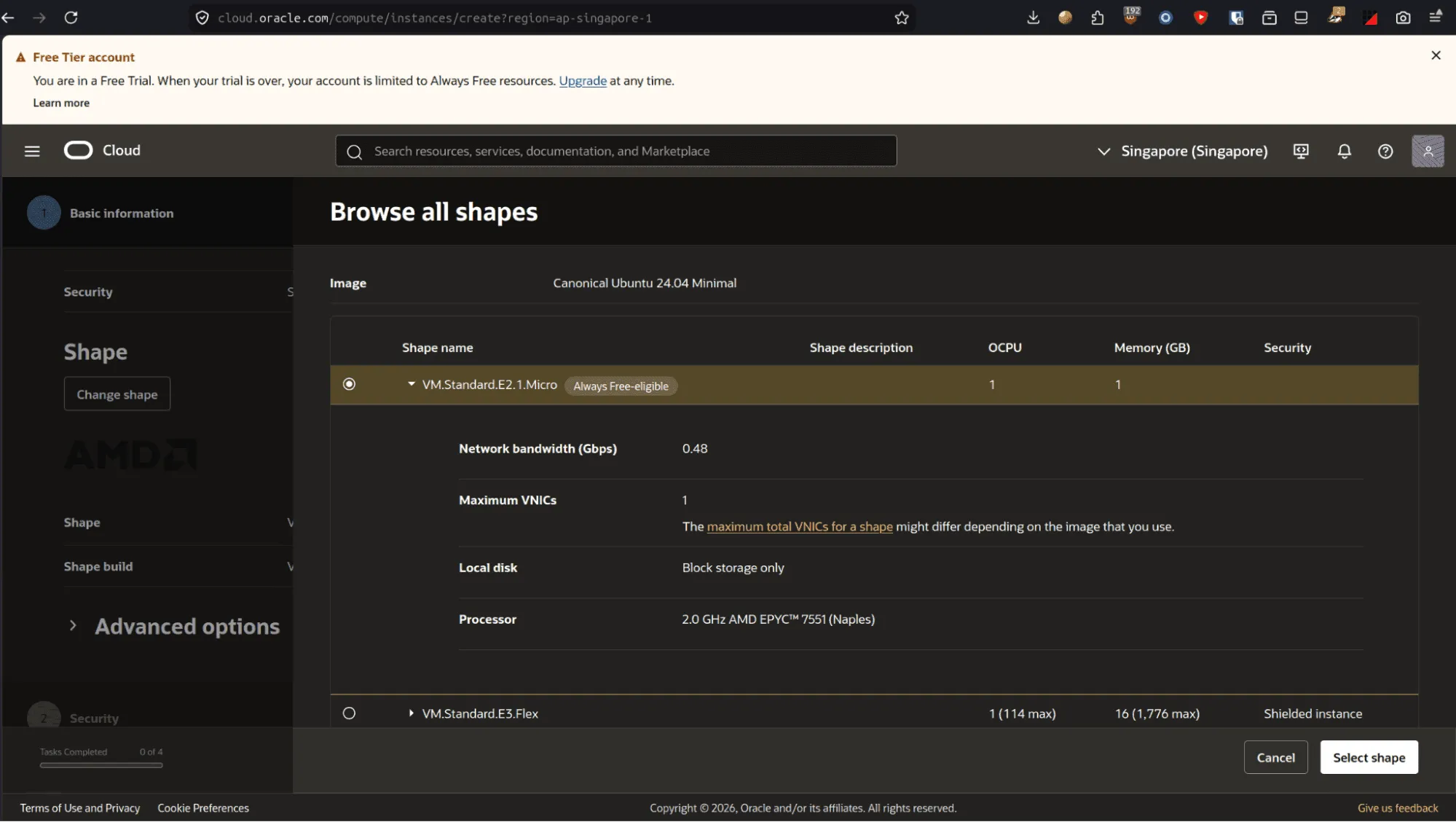The image size is (1456, 822).
Task: Click the Shielded instance cell
Action: (1313, 713)
